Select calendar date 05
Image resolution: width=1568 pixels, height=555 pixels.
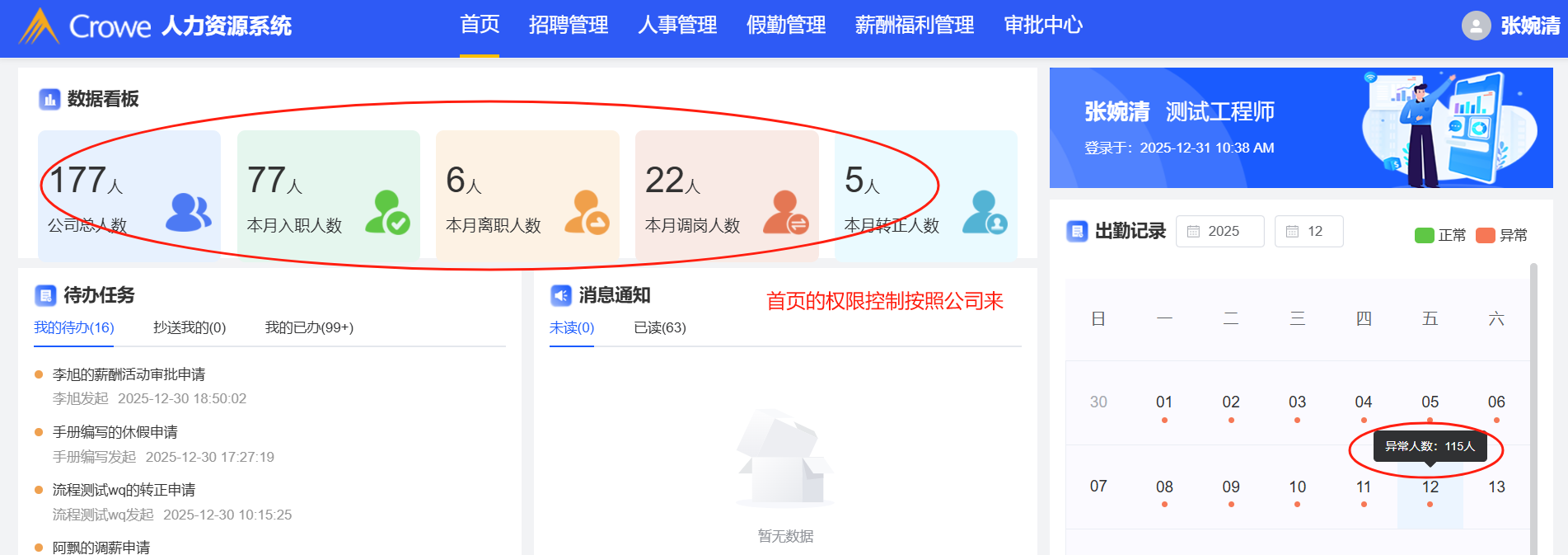pos(1430,402)
